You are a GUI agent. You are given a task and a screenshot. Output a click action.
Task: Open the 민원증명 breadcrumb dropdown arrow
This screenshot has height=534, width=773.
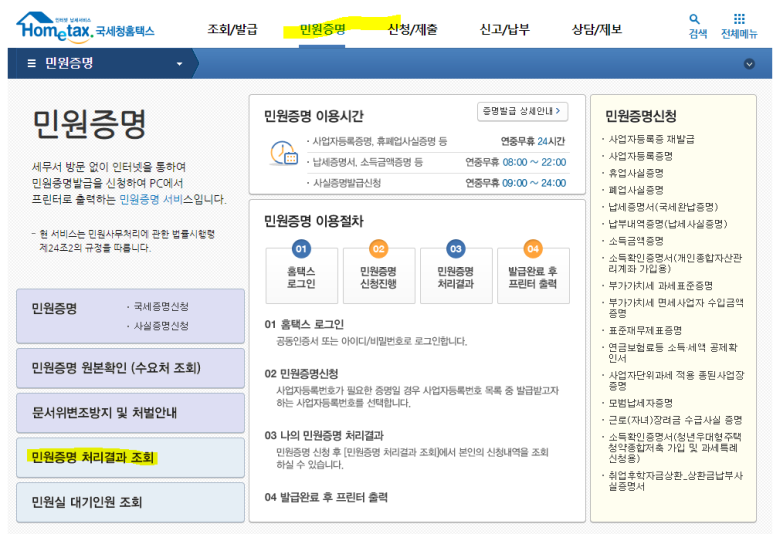click(179, 64)
